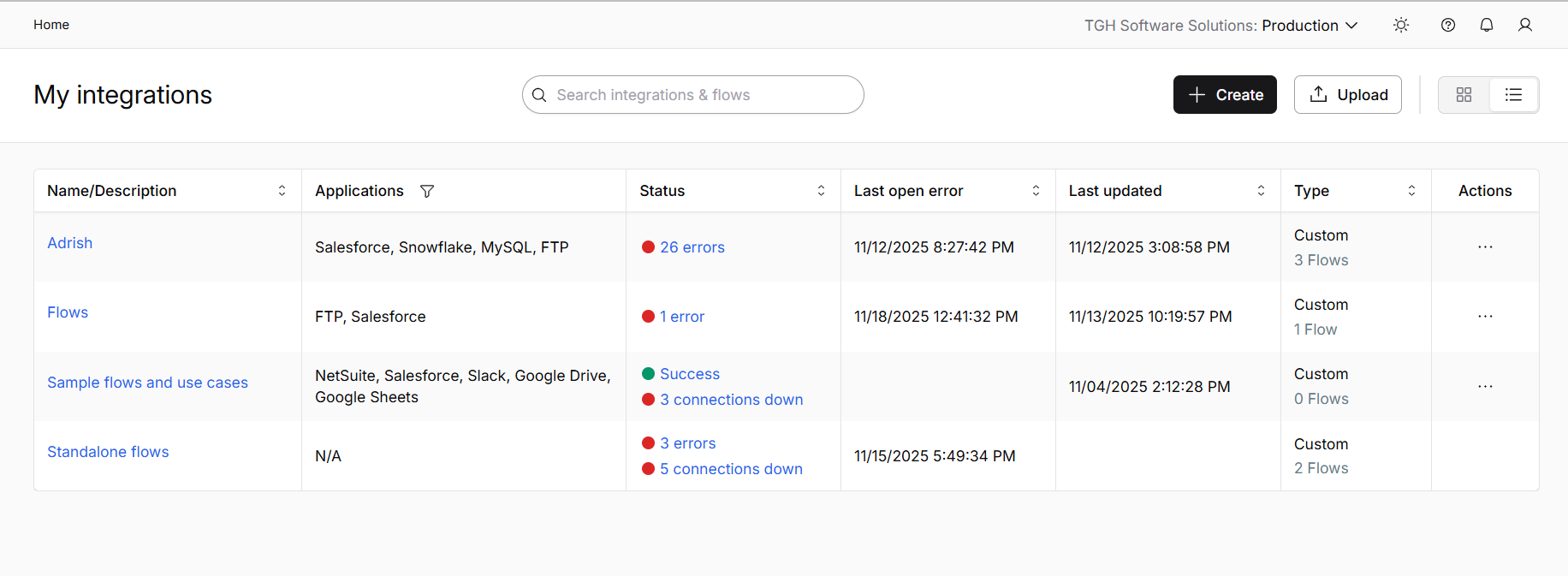Switch to list view
Viewport: 1568px width, 576px height.
point(1513,95)
